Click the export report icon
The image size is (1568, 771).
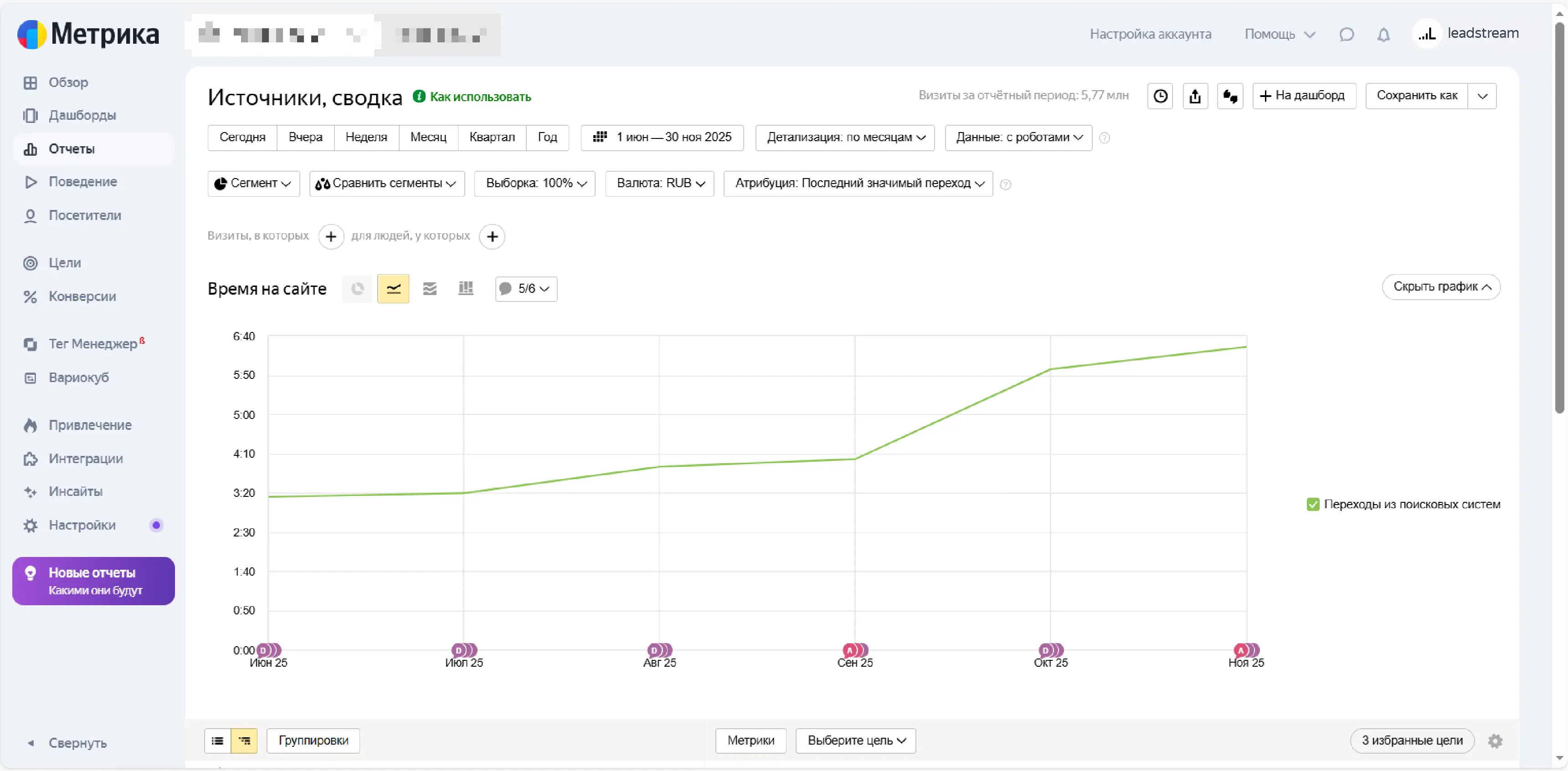[x=1195, y=96]
